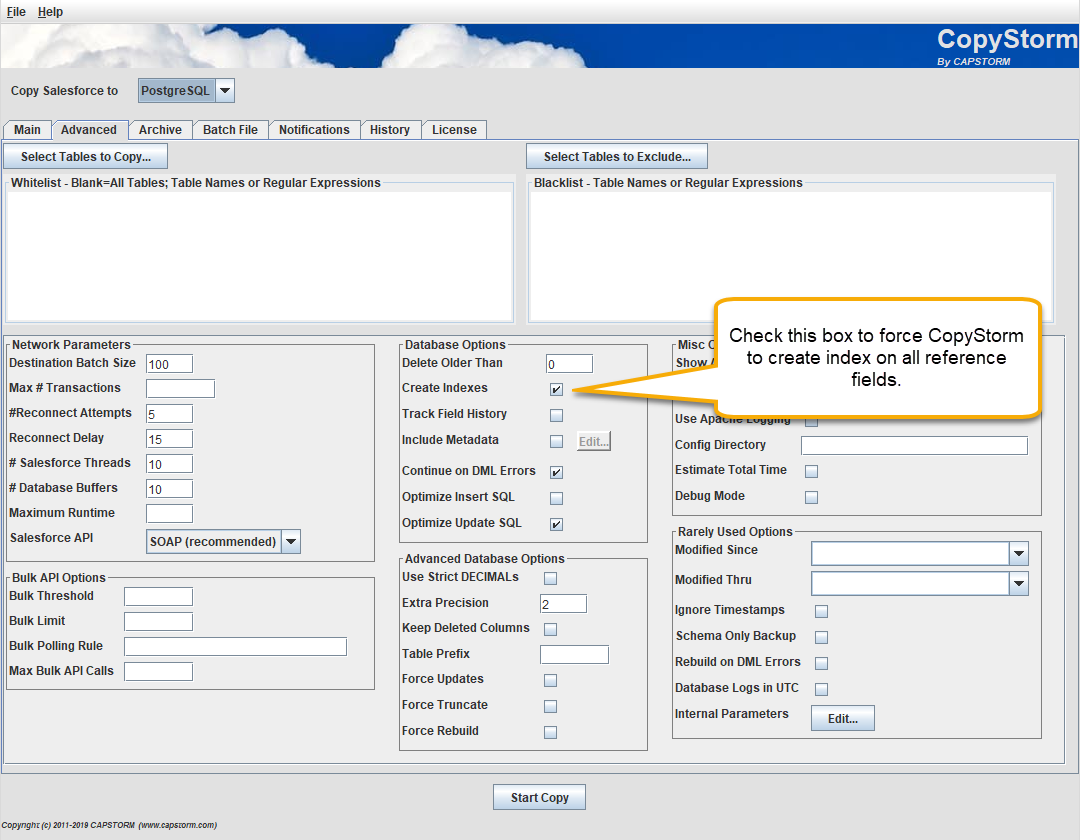Disable Optimize Update SQL checkbox
This screenshot has height=840, width=1080.
point(557,524)
